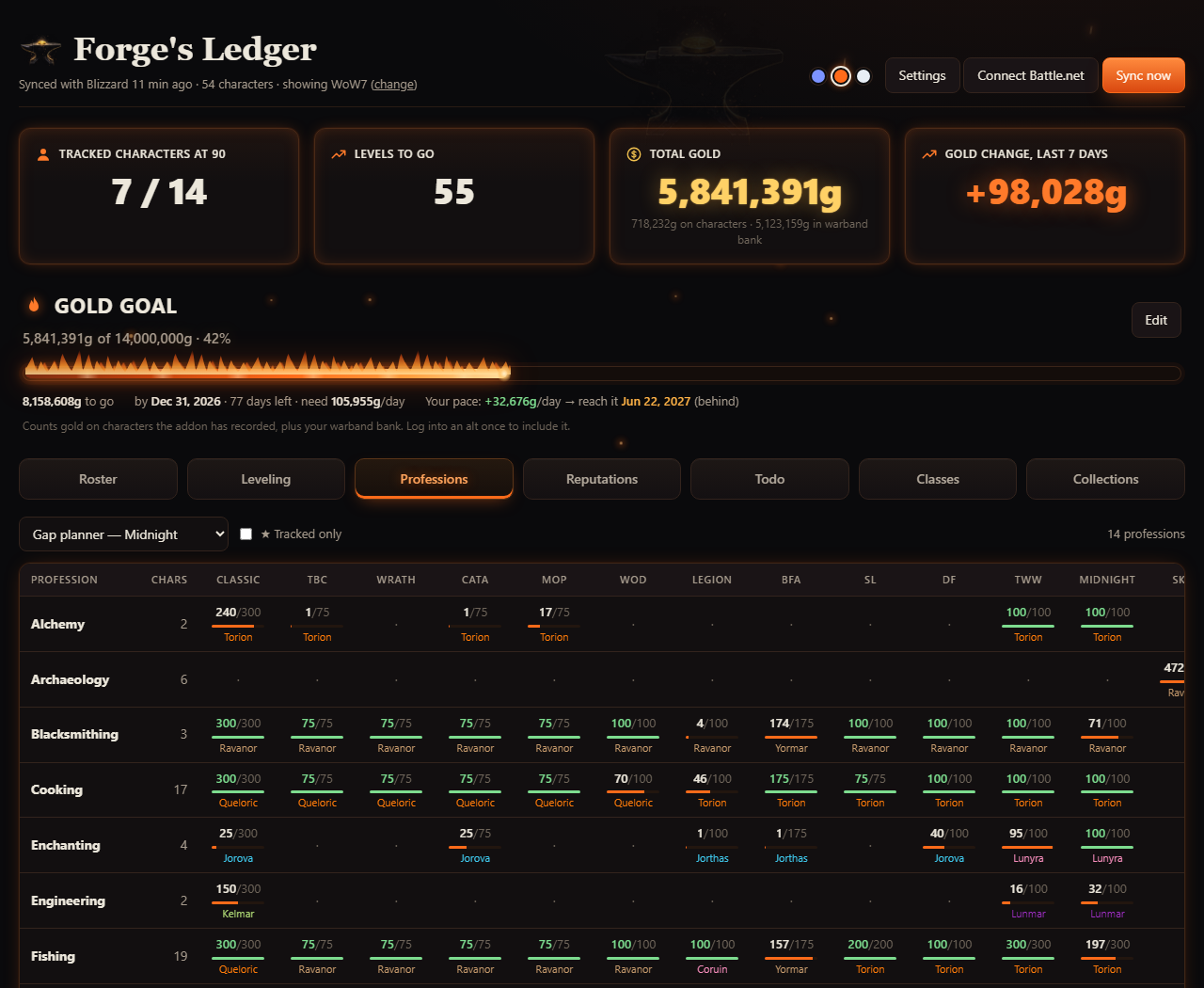
Task: Click the Cooking profession name
Action: click(56, 789)
